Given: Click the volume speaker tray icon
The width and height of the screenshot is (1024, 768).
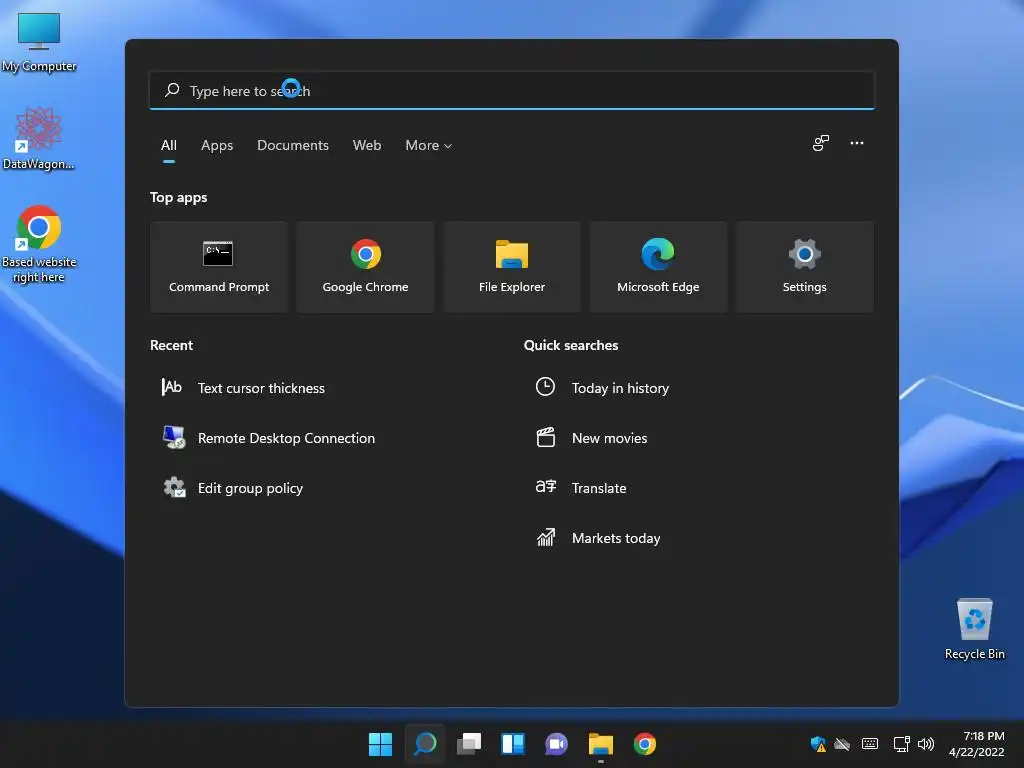Looking at the screenshot, I should click(925, 744).
